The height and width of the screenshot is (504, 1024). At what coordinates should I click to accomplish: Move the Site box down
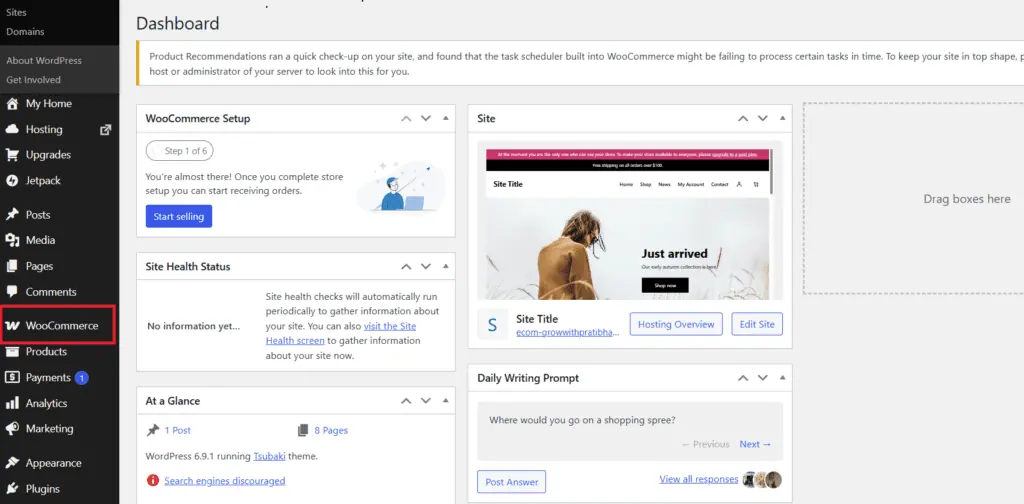762,118
